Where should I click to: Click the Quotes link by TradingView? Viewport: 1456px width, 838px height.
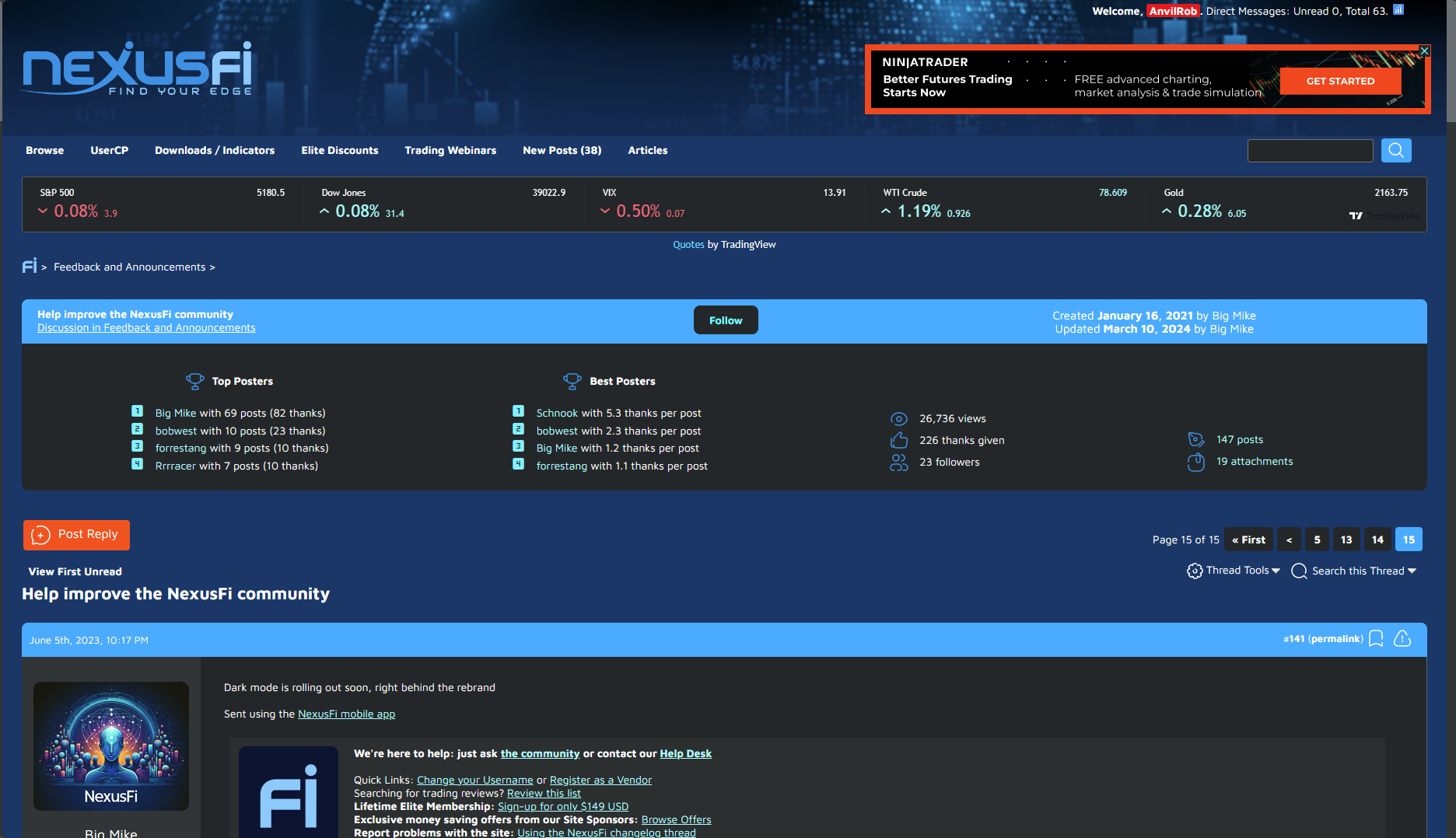[x=688, y=244]
